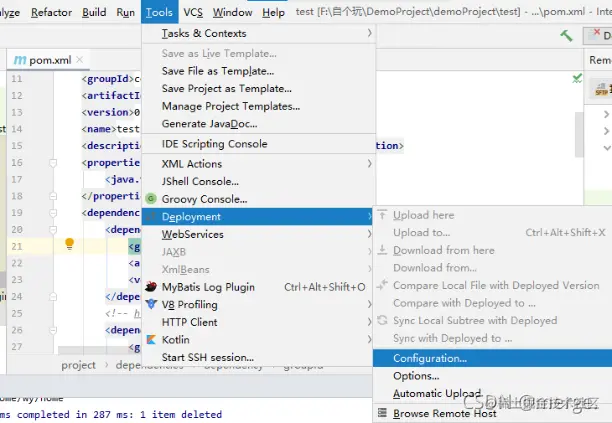Expand the WebServices submenu arrow
The image size is (612, 423).
(369, 234)
